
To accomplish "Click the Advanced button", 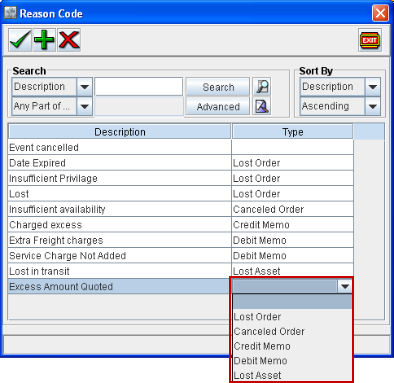I will [218, 106].
